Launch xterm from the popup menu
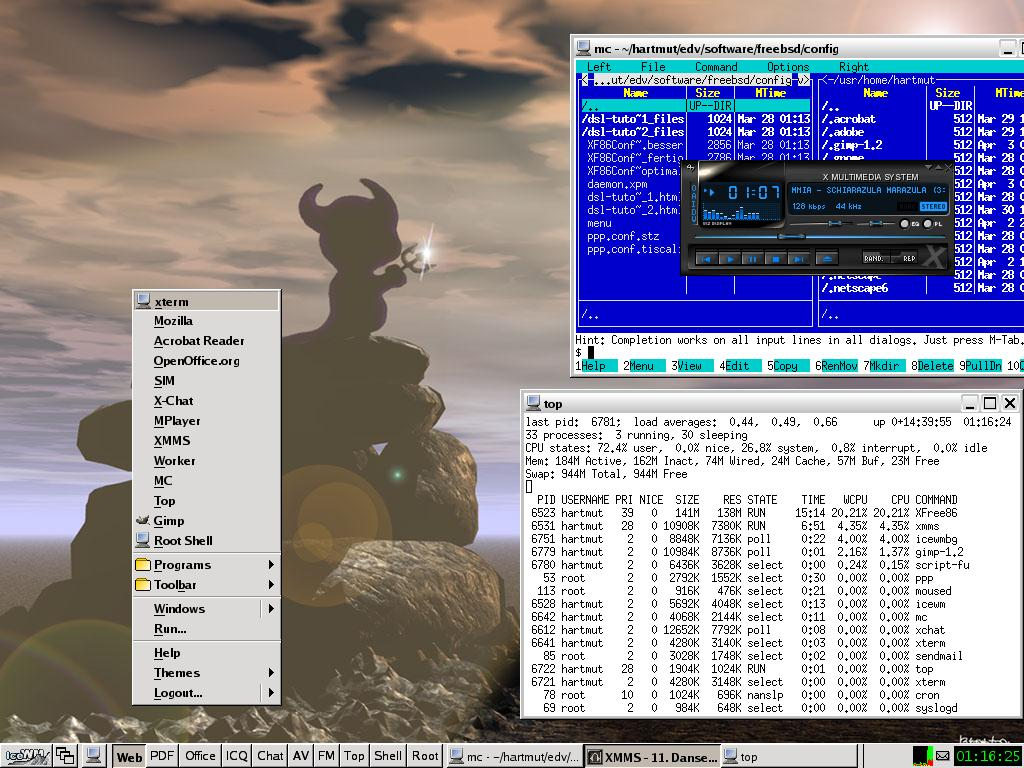This screenshot has height=768, width=1024. tap(206, 302)
